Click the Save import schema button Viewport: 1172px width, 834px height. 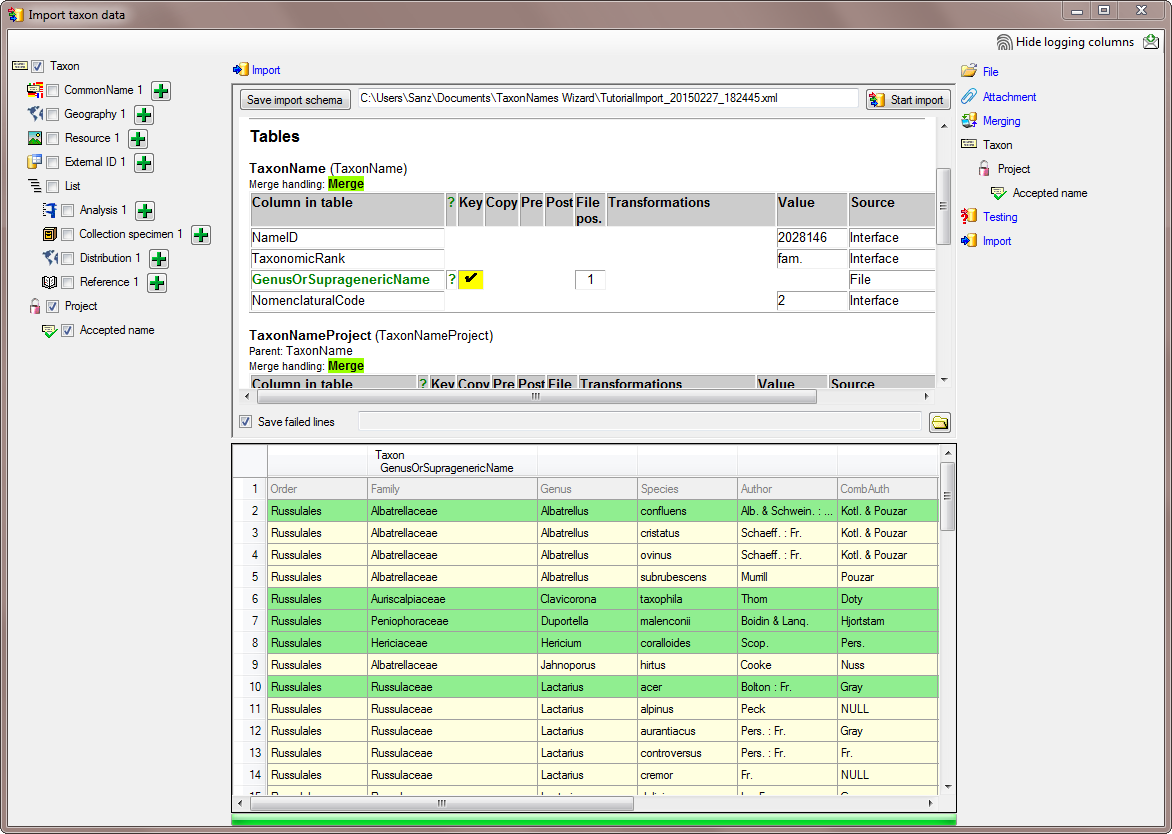[295, 100]
